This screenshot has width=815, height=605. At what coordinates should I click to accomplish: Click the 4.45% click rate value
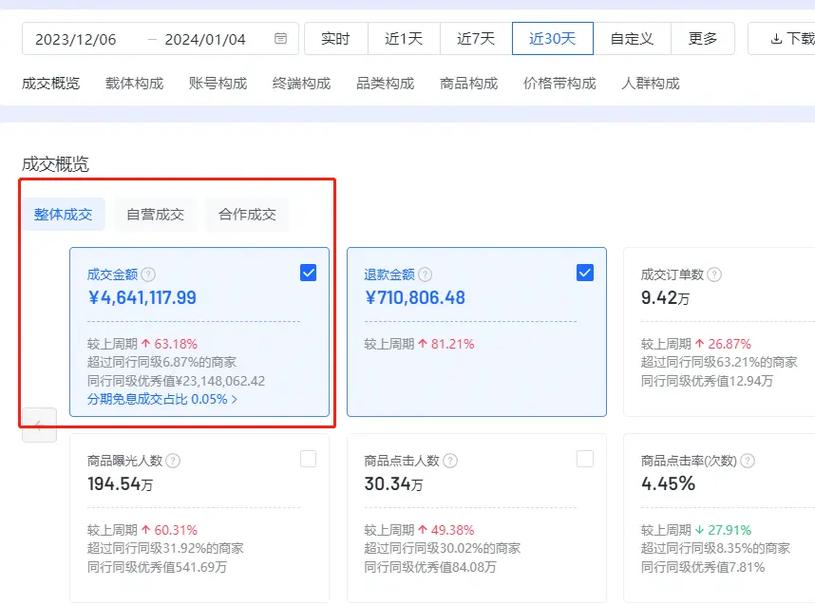(x=668, y=484)
